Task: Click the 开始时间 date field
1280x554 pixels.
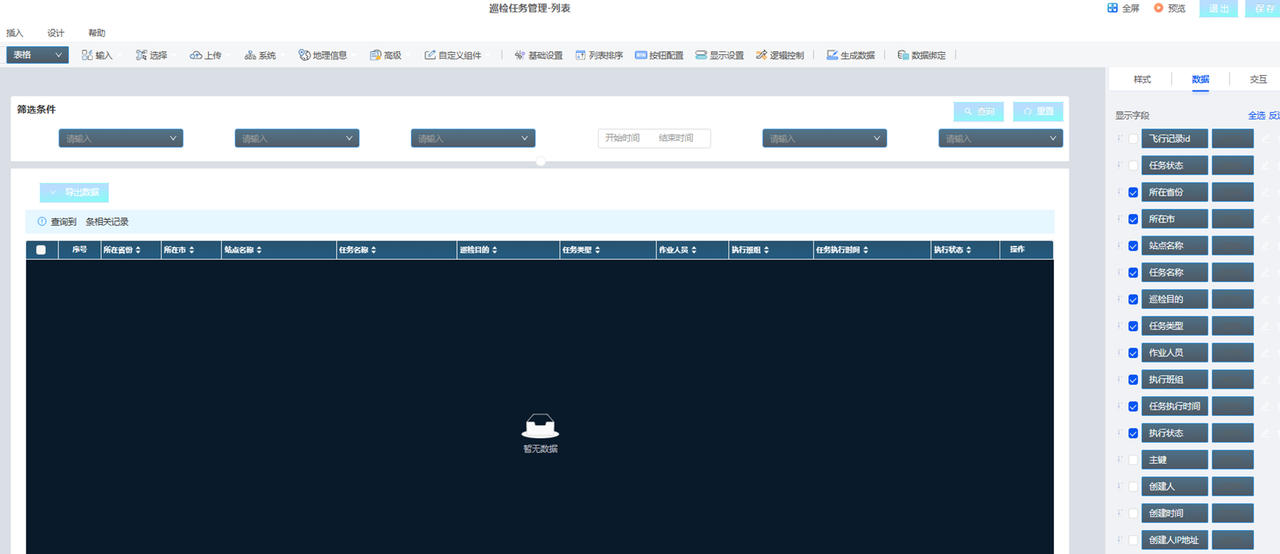Action: 622,138
